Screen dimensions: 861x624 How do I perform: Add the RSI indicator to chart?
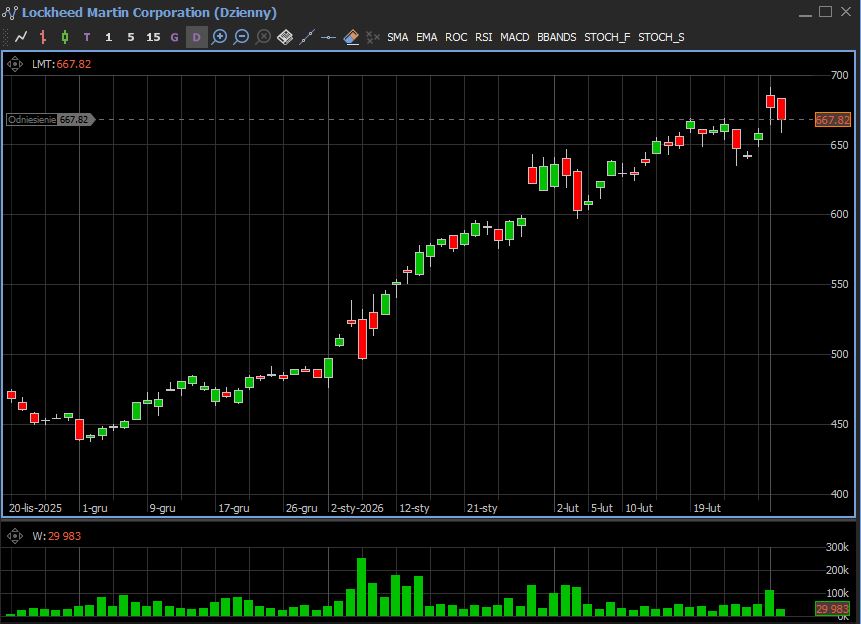pyautogui.click(x=484, y=37)
